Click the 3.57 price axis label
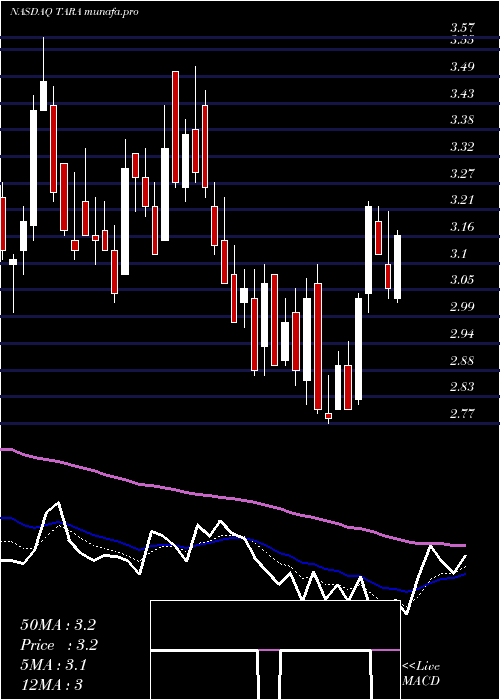The image size is (500, 700). point(462,28)
